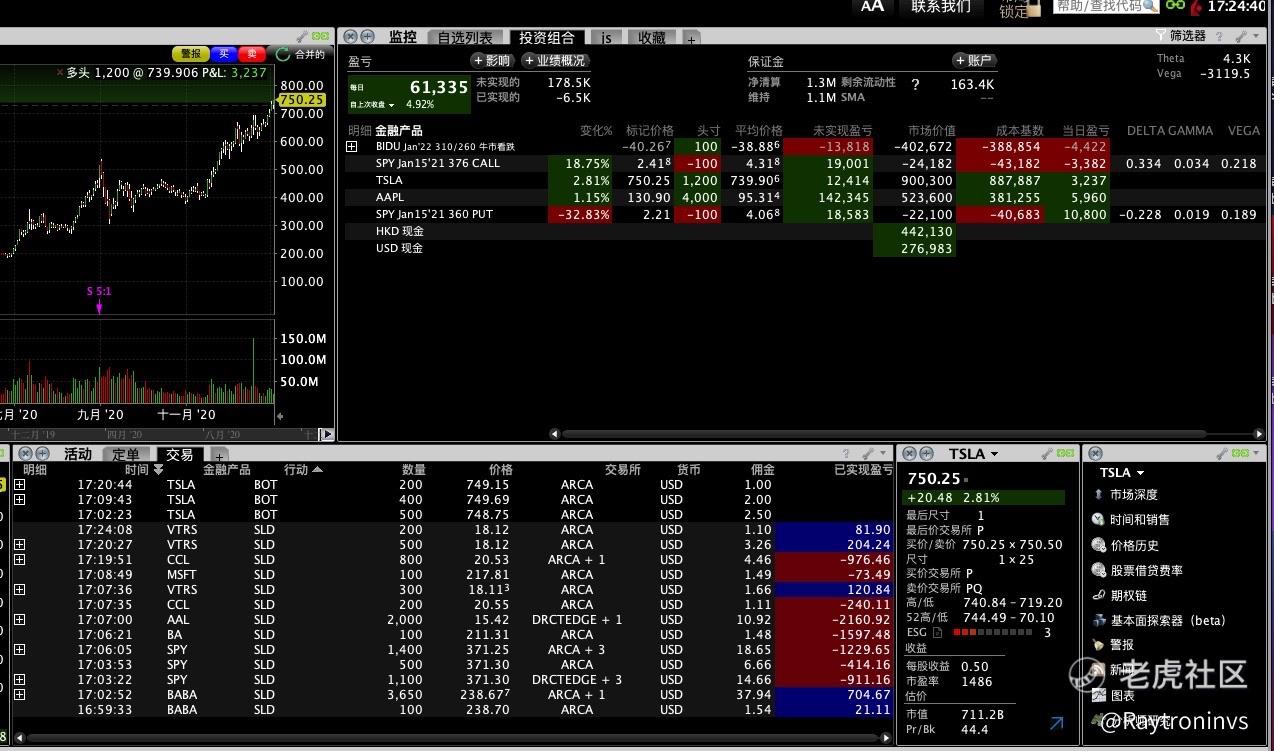Open the 收藏 favorites tab

pos(652,38)
